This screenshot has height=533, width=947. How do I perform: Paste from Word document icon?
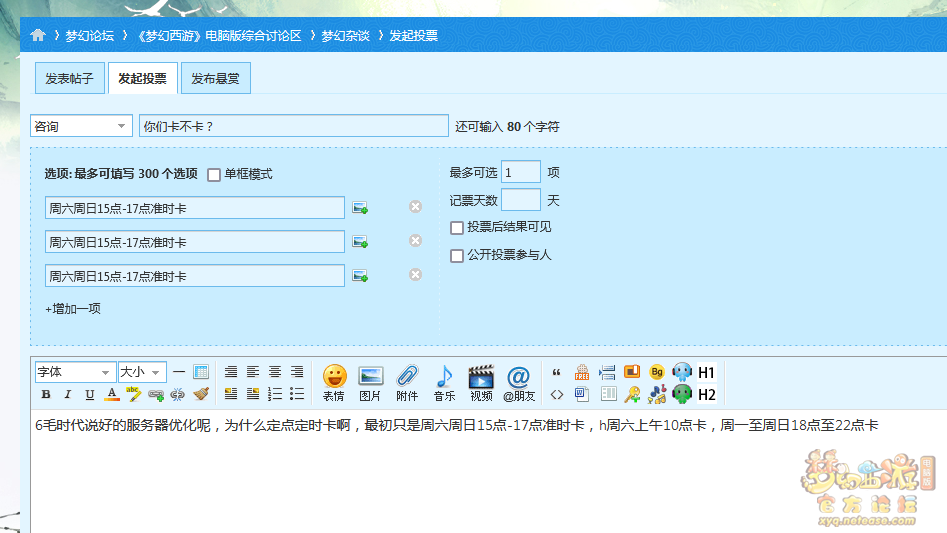pos(582,395)
